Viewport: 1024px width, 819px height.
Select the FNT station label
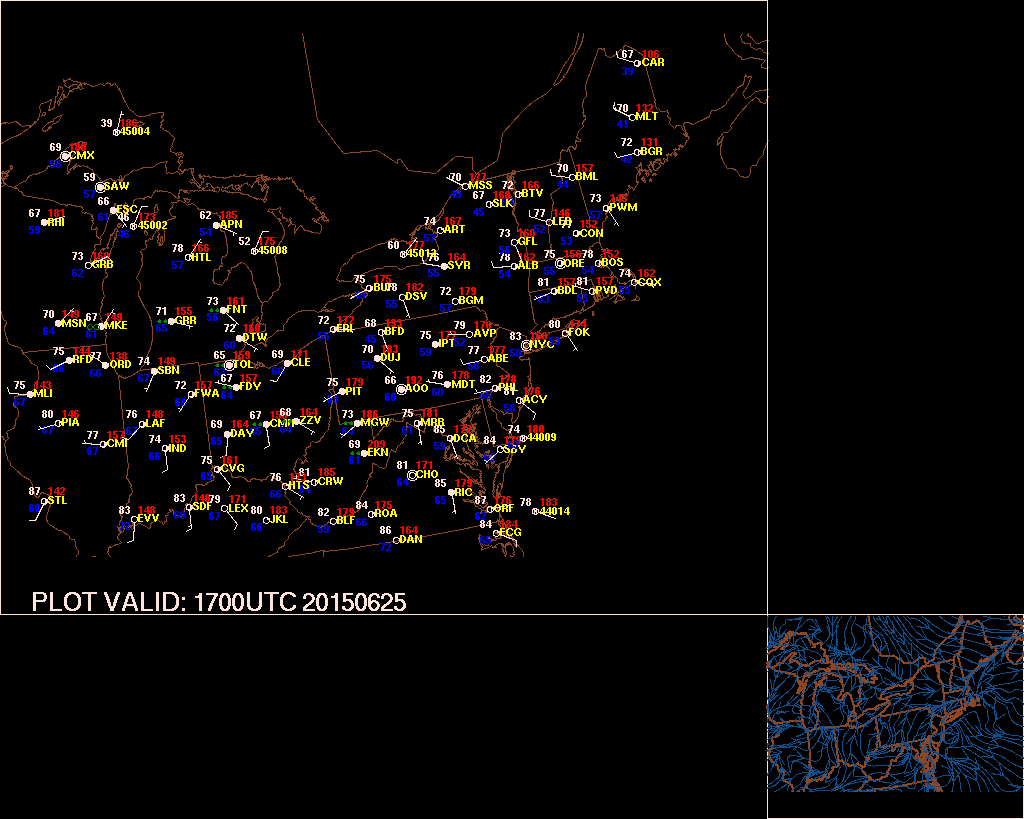pos(236,310)
